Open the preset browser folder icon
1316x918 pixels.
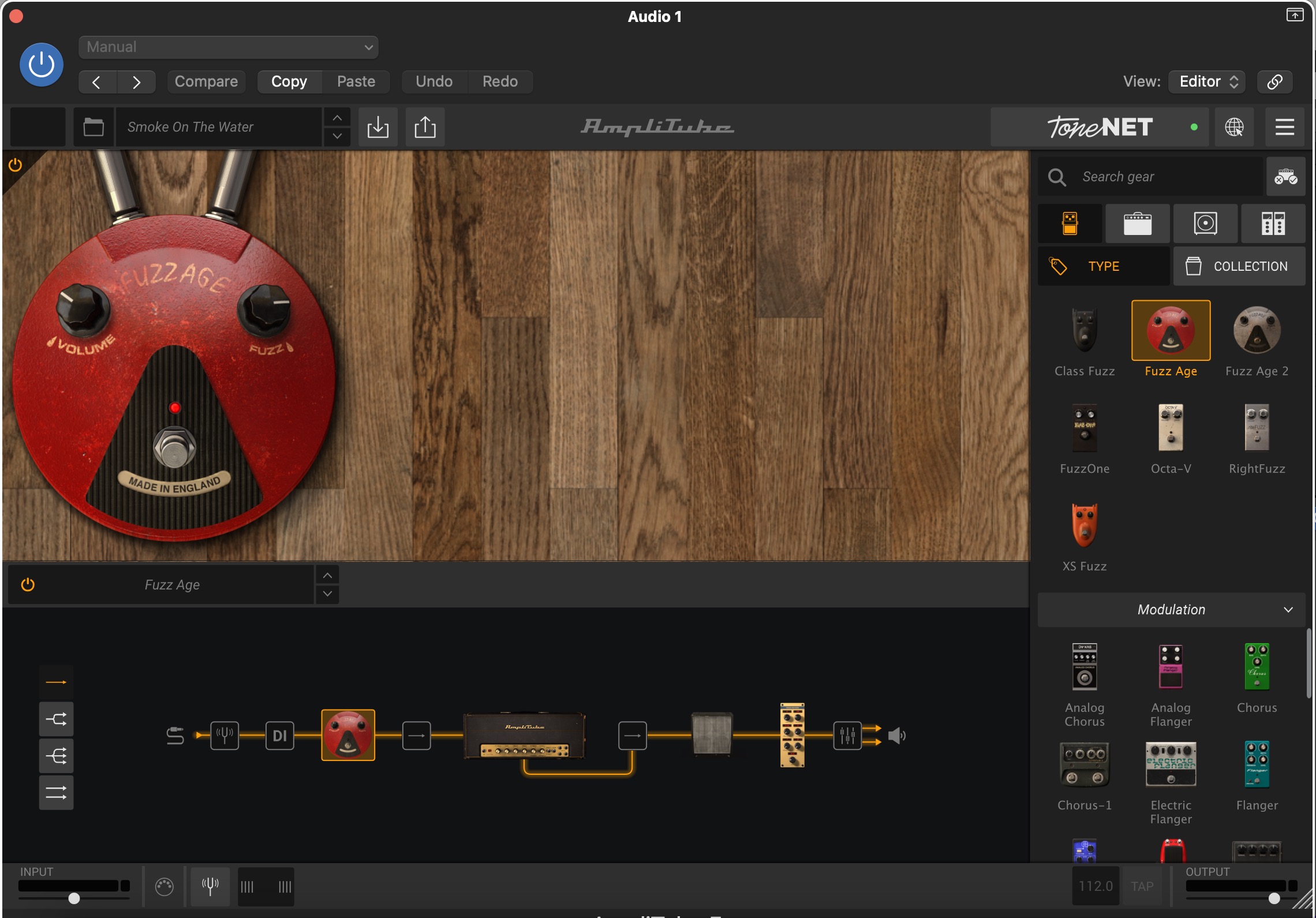94,127
